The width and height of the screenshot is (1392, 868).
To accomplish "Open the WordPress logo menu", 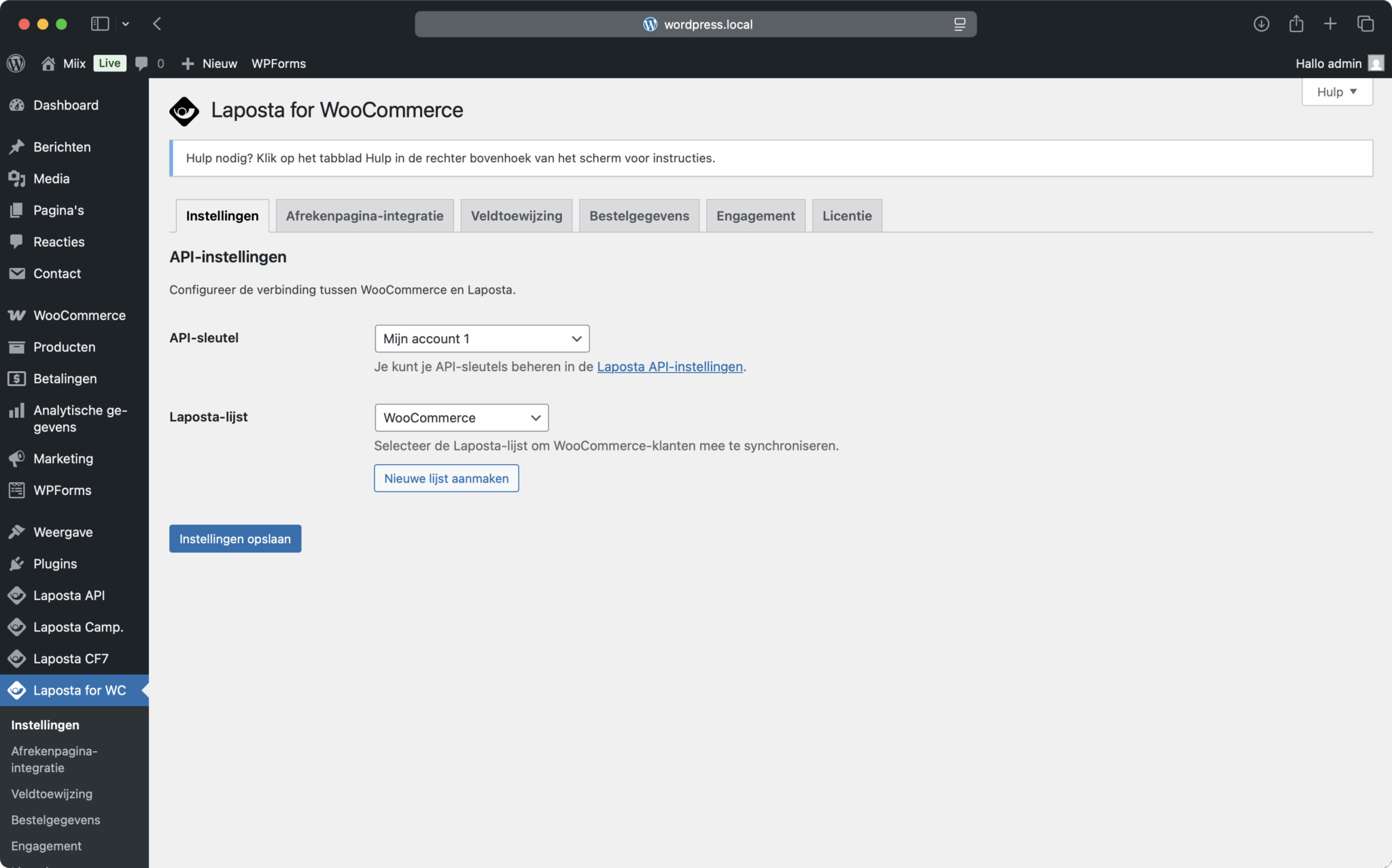I will 16,63.
